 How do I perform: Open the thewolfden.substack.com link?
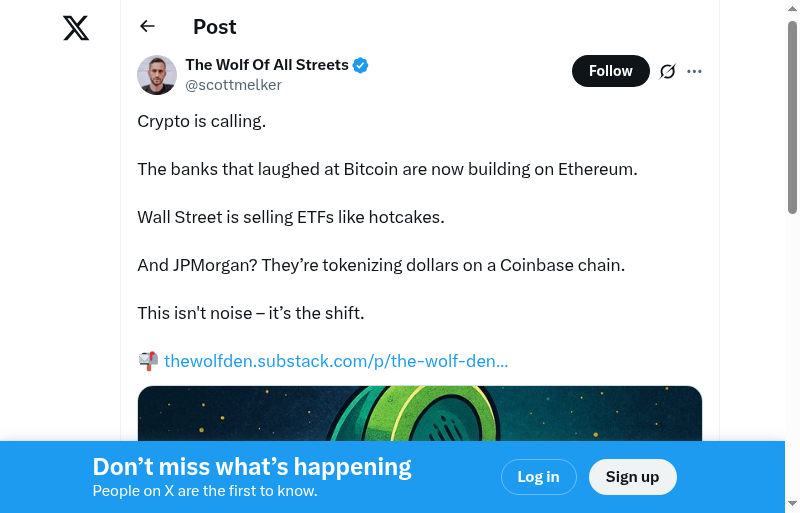(336, 361)
